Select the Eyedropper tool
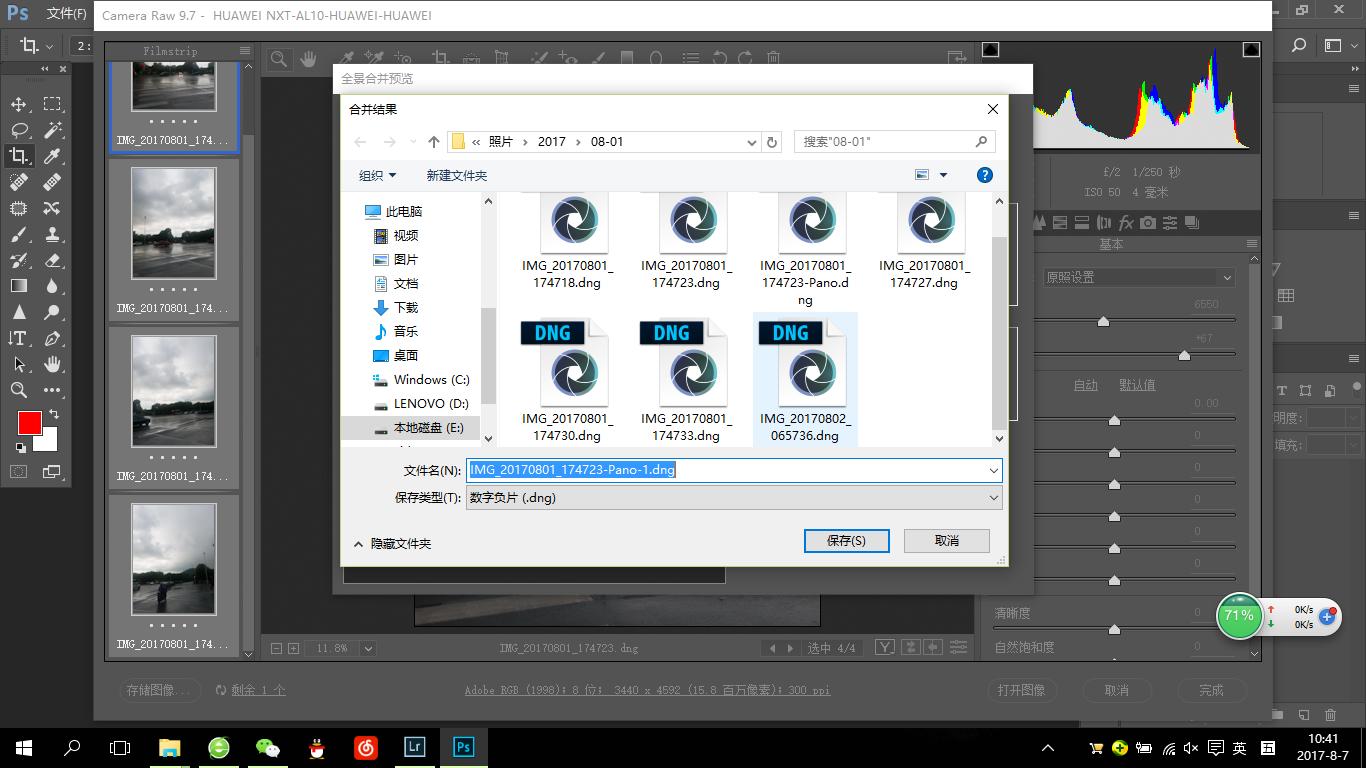Screen dimensions: 1366x768 click(x=52, y=156)
